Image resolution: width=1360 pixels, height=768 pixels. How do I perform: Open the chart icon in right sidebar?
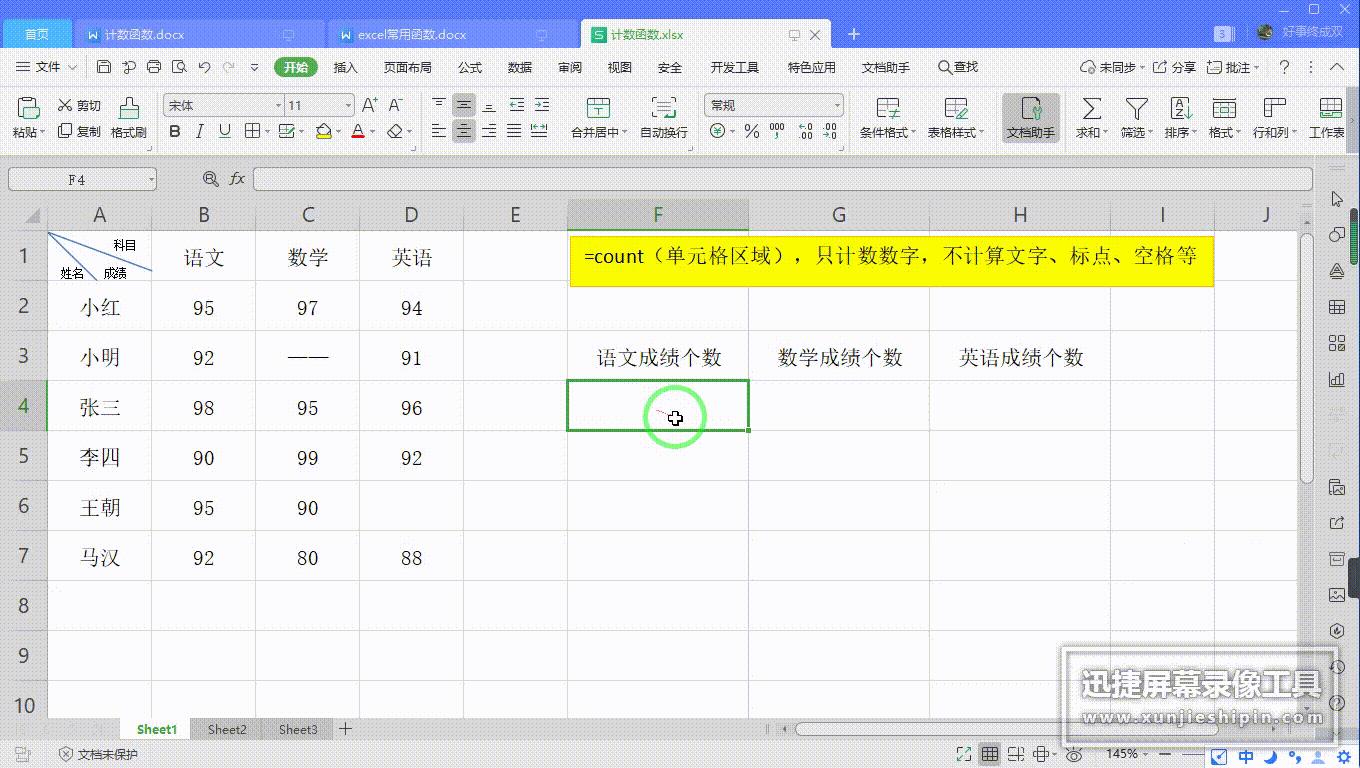pyautogui.click(x=1337, y=379)
